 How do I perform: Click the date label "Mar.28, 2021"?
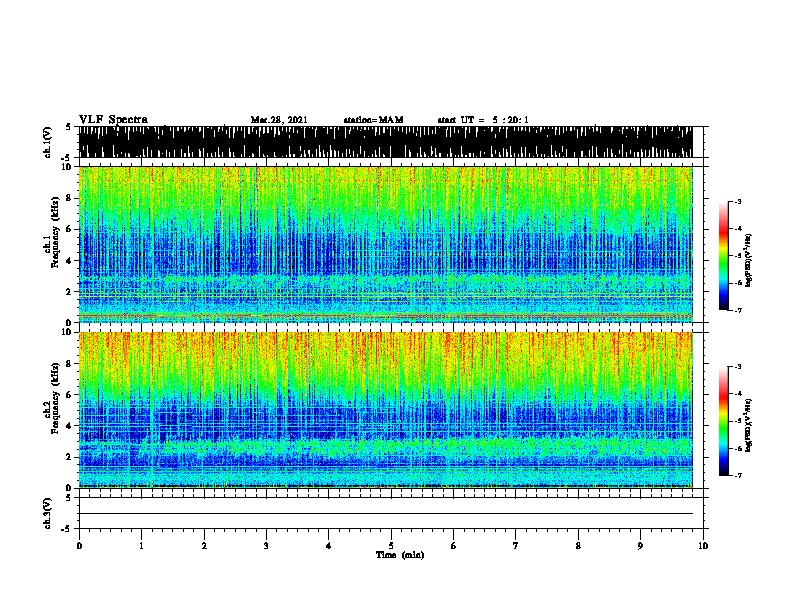click(279, 120)
